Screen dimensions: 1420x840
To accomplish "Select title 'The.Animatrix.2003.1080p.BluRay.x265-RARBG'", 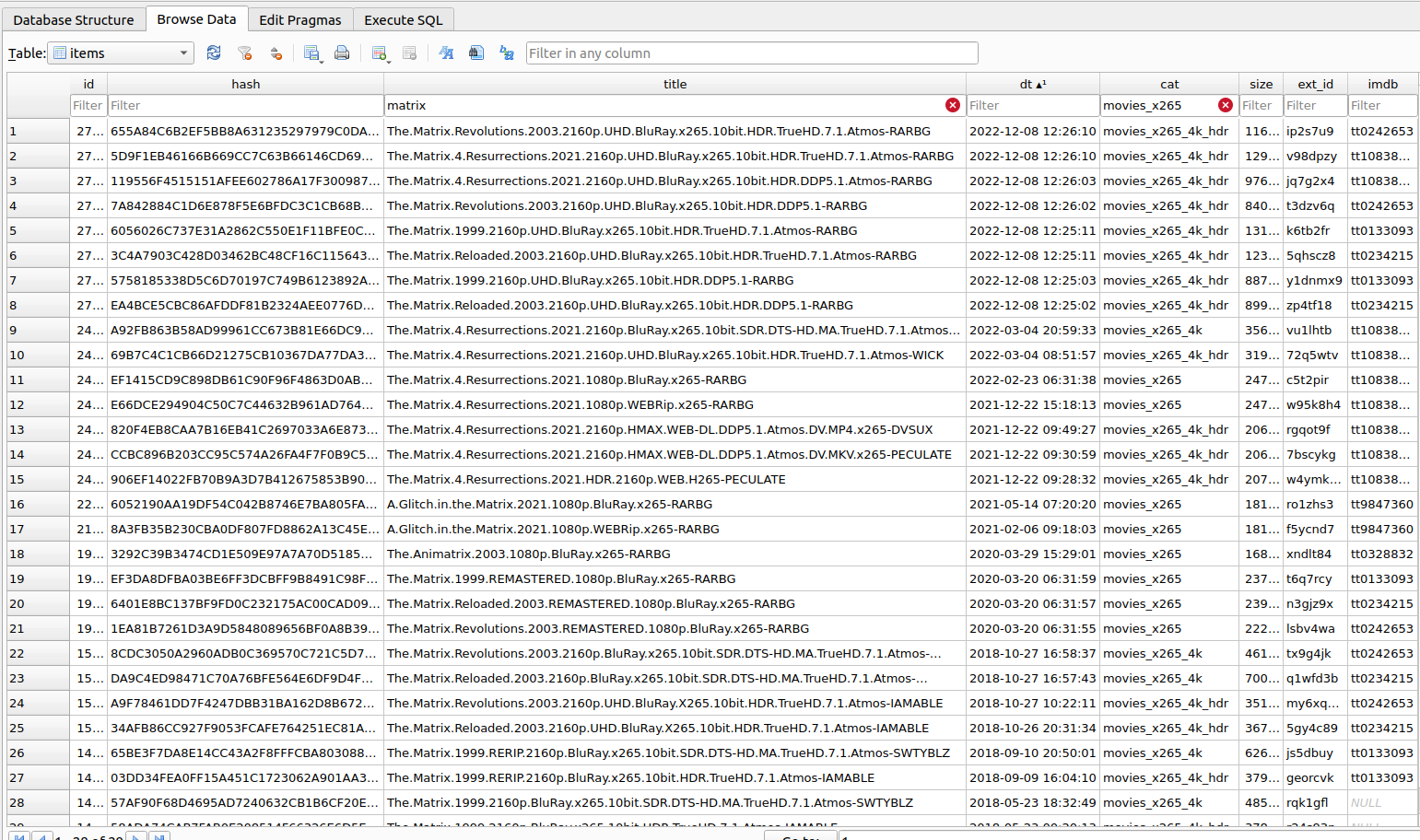I will 675,554.
